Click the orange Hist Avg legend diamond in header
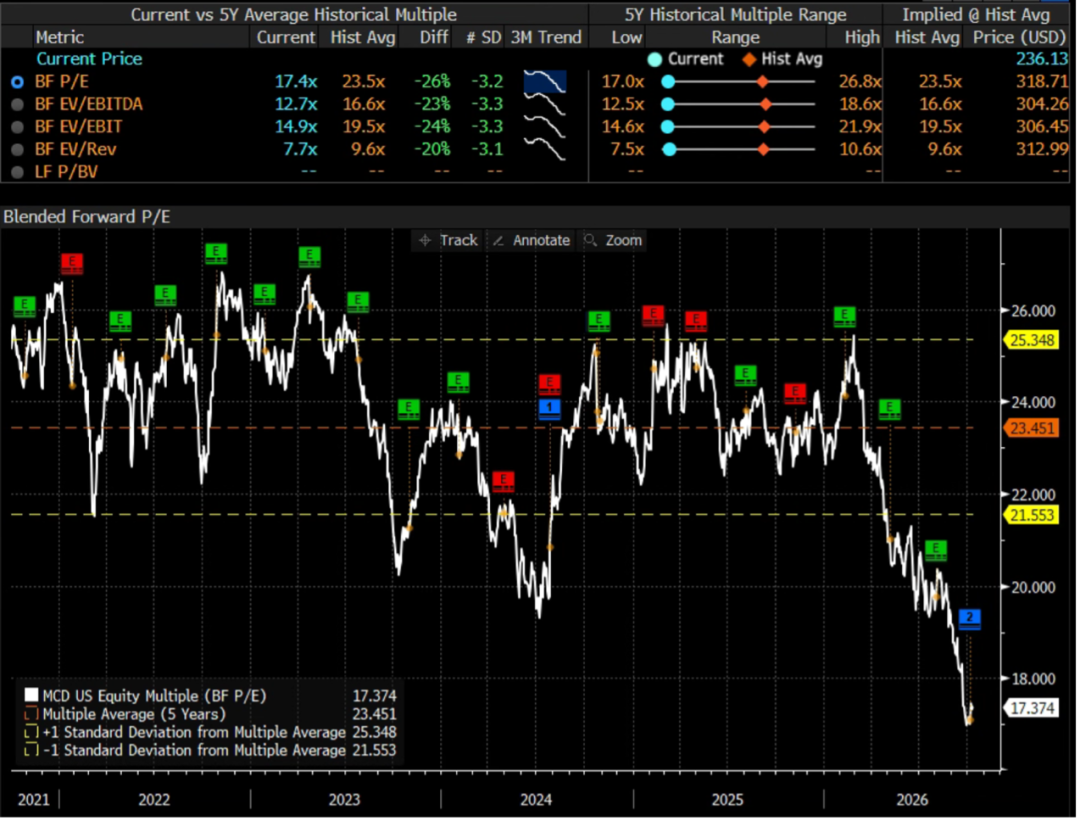 click(x=749, y=60)
